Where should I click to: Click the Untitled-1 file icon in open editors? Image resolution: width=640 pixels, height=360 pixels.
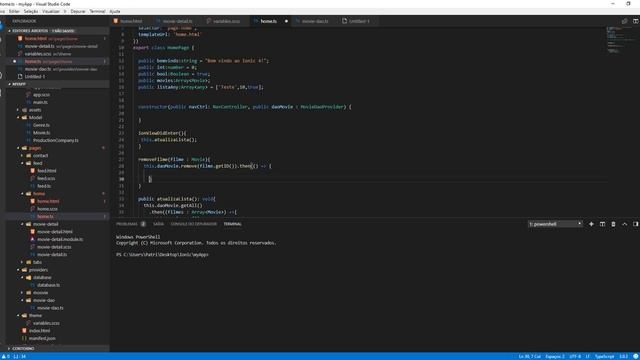[x=20, y=76]
